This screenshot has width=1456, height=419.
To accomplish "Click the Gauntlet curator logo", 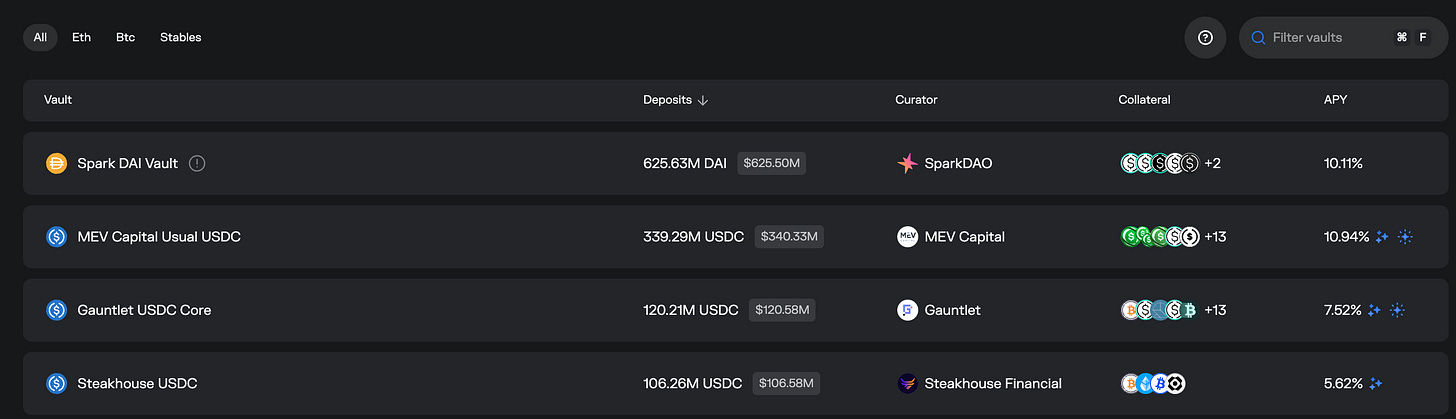I will point(907,310).
